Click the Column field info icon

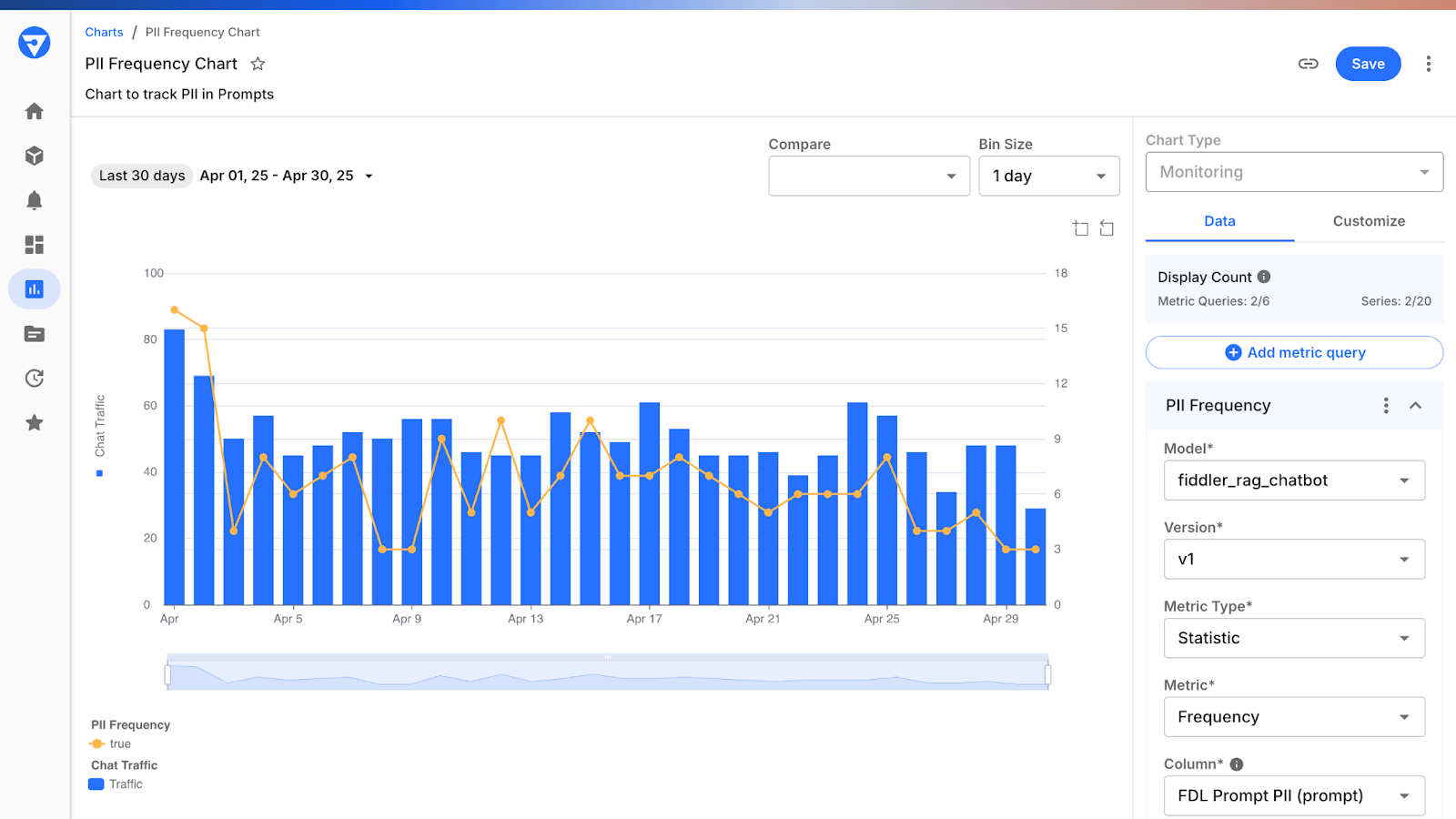1237,764
